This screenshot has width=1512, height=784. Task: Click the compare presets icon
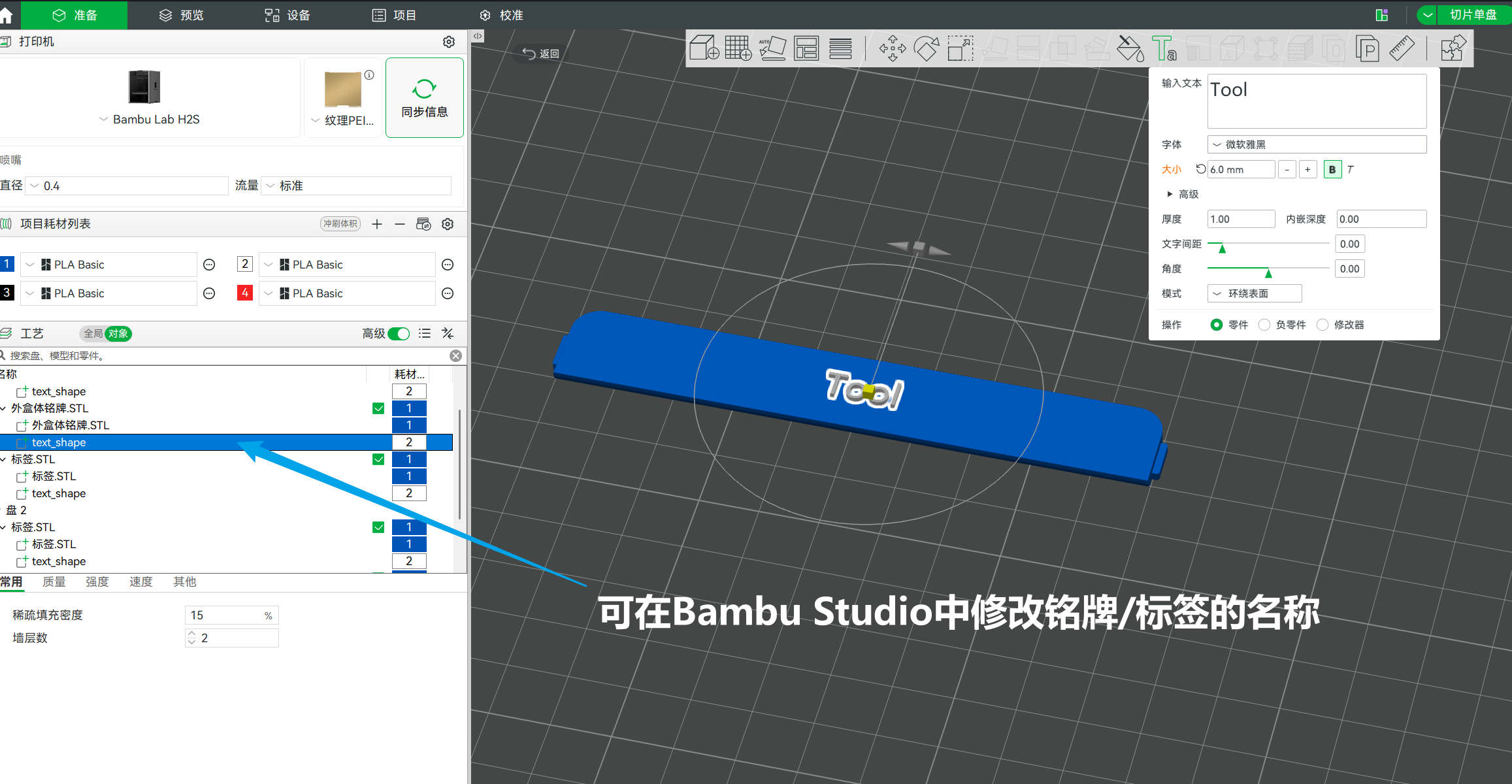click(x=448, y=334)
